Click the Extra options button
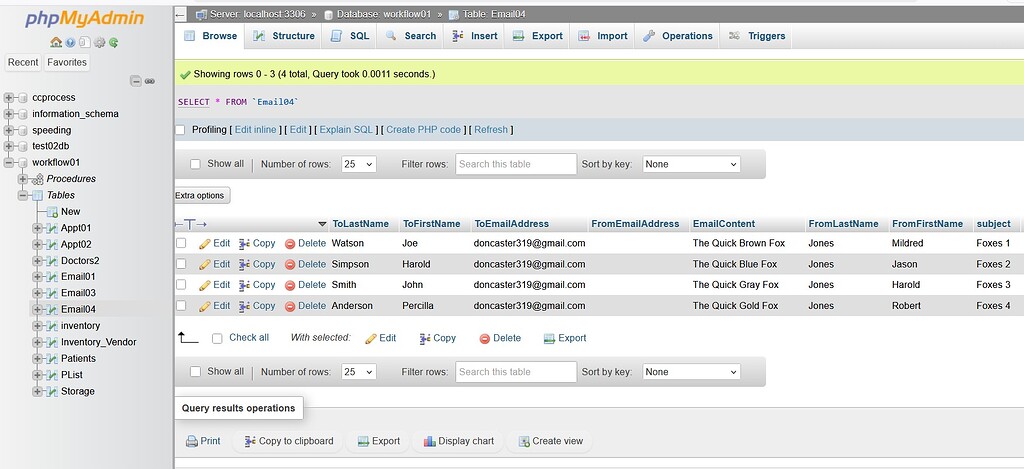1024x469 pixels. pos(201,195)
